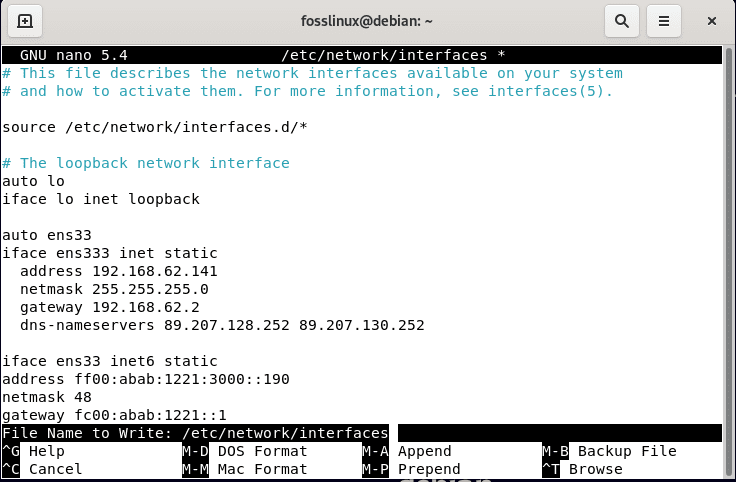Screen dimensions: 736x482
Task: Click the search magnifier icon
Action: click(621, 20)
